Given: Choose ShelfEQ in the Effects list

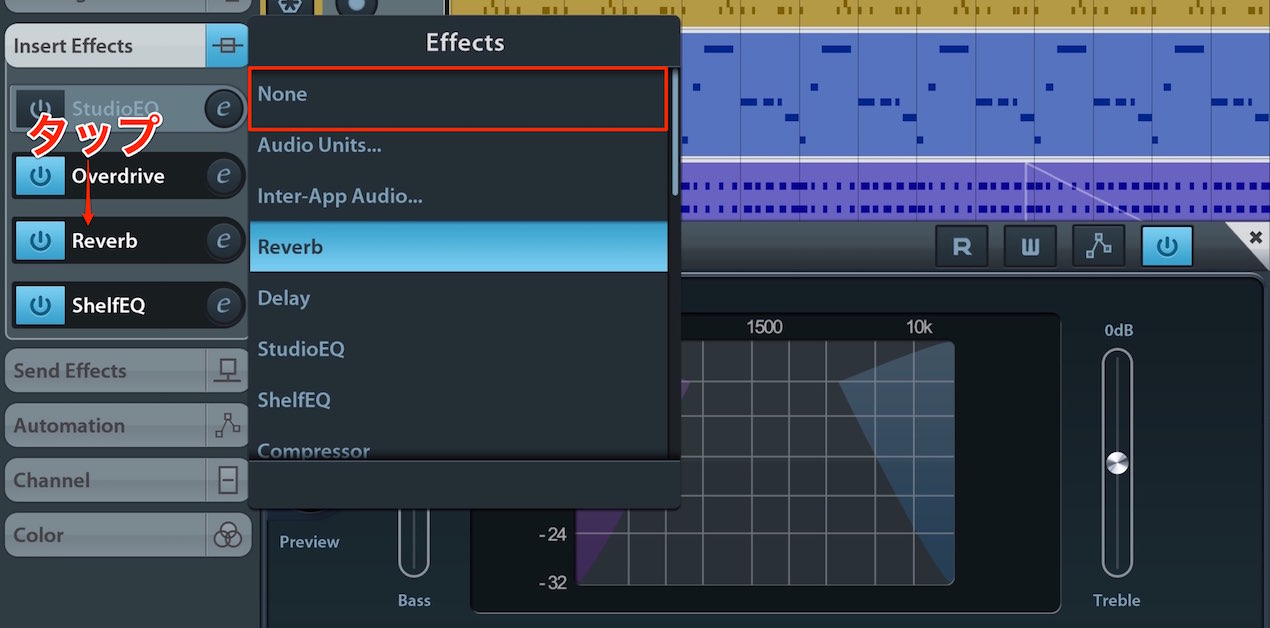Looking at the screenshot, I should tap(458, 401).
